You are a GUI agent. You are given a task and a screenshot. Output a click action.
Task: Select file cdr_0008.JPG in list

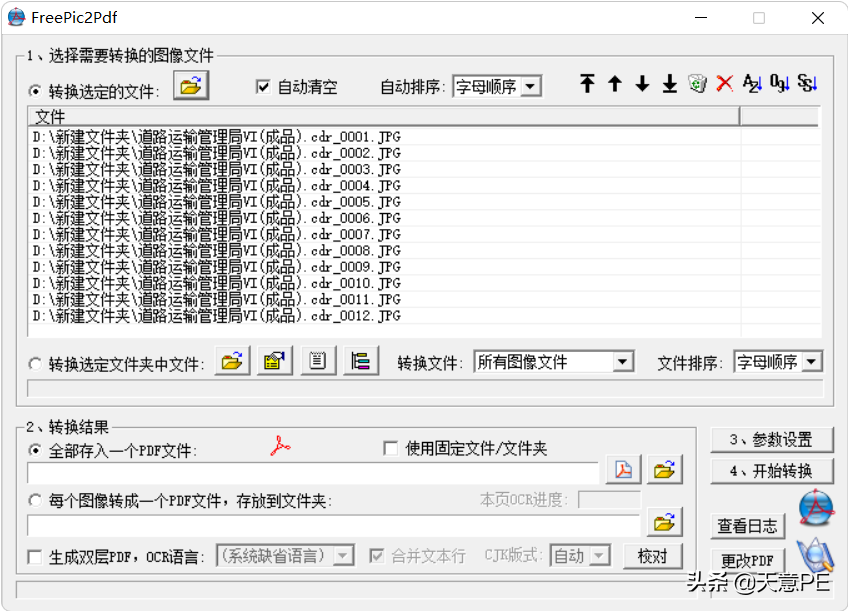point(216,250)
